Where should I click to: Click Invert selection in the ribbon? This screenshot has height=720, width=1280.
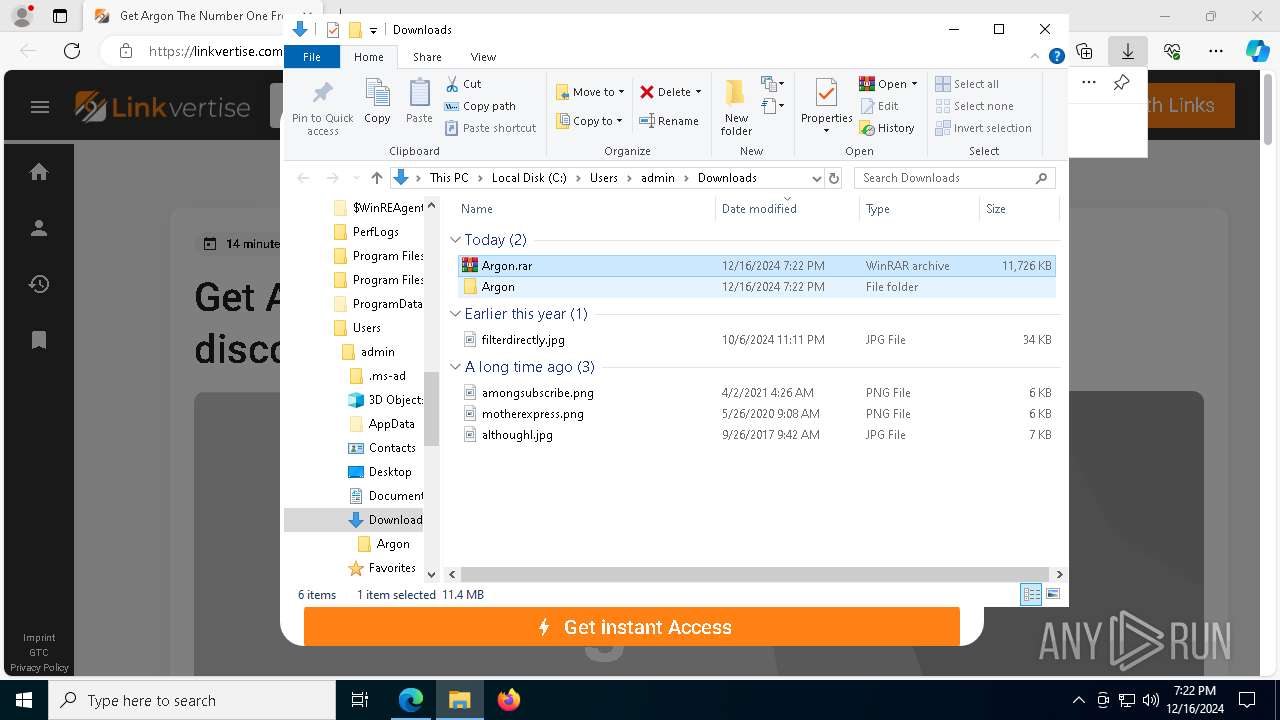pyautogui.click(x=983, y=128)
